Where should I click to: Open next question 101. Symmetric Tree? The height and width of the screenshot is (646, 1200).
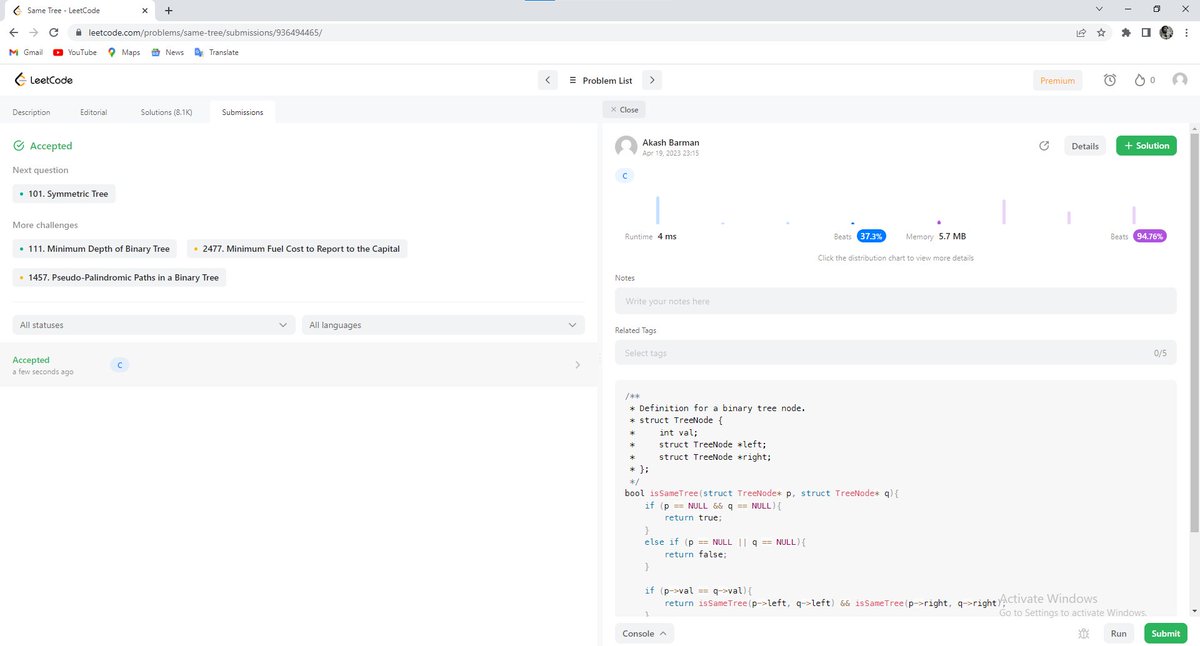[64, 194]
